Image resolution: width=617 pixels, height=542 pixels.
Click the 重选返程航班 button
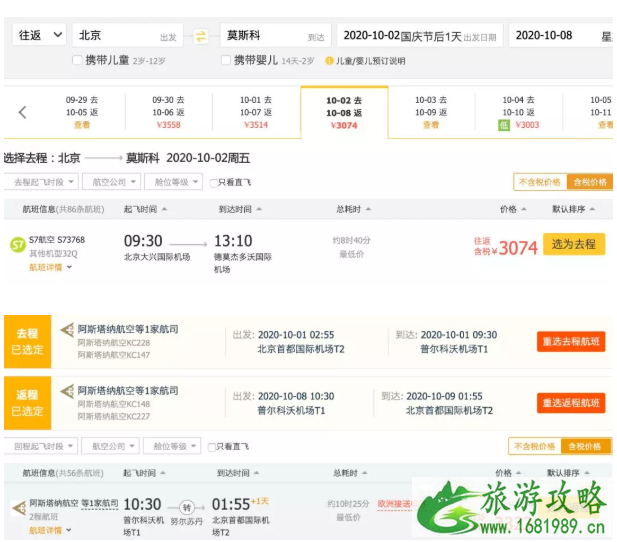pyautogui.click(x=571, y=403)
